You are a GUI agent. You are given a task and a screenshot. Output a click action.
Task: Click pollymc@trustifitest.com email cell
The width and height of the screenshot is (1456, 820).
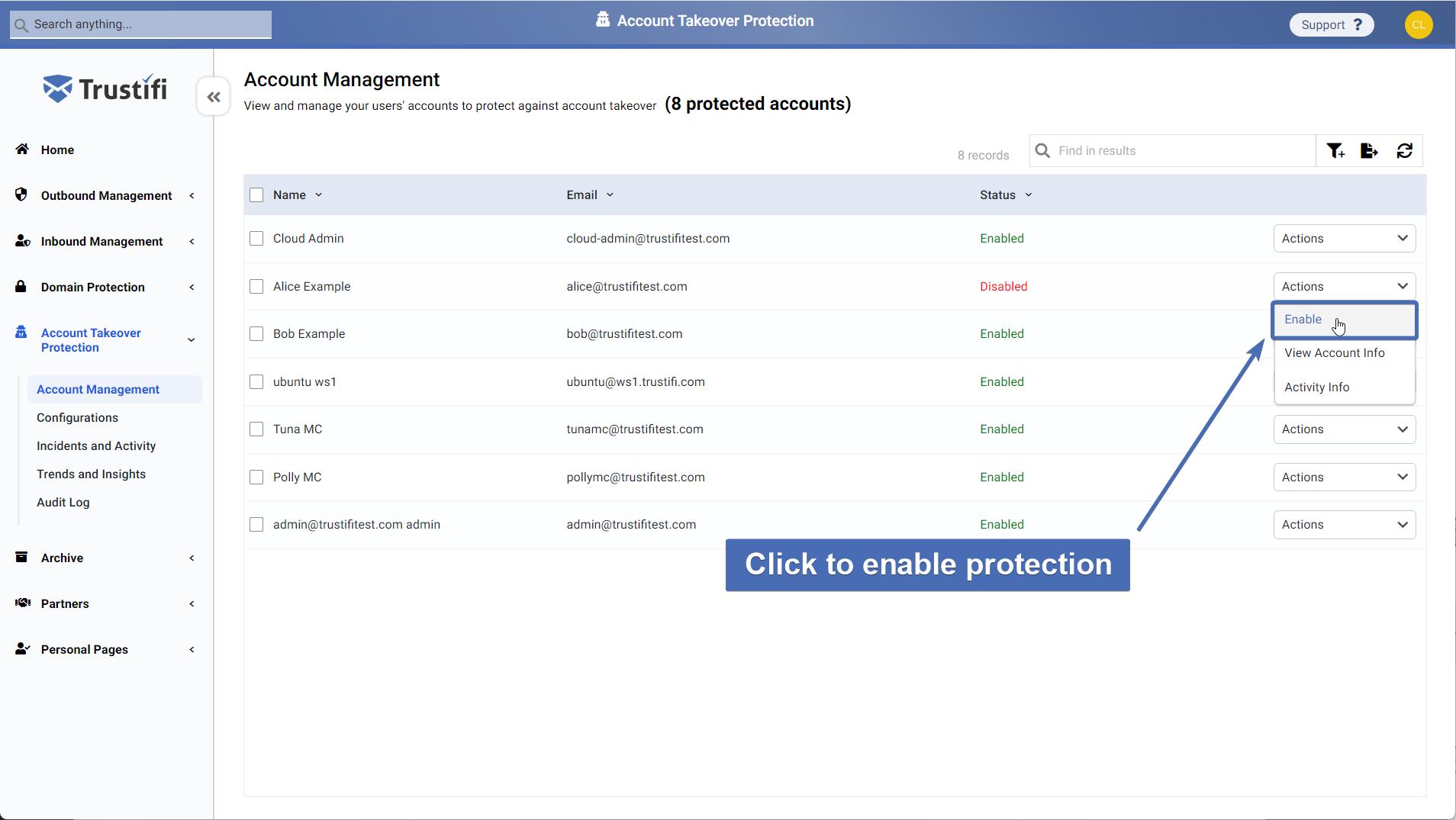point(636,477)
